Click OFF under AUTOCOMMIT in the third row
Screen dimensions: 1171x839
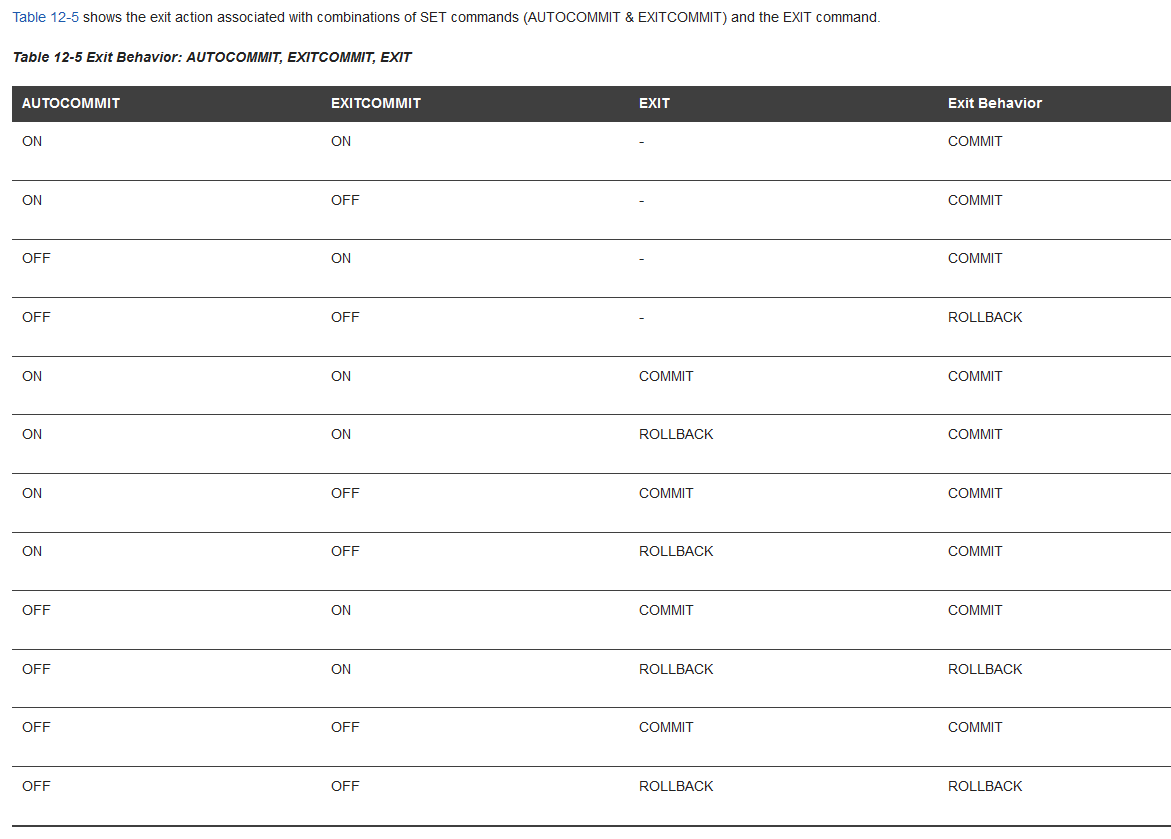(x=36, y=258)
